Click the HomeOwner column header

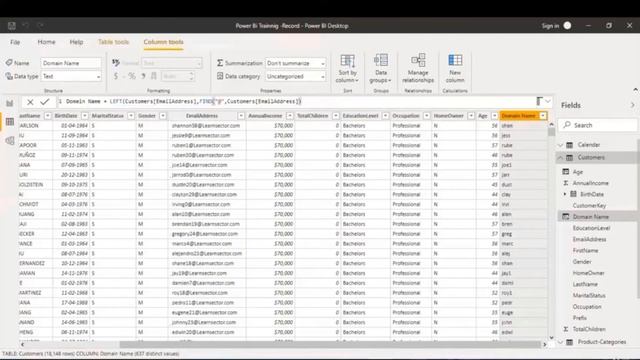448,116
